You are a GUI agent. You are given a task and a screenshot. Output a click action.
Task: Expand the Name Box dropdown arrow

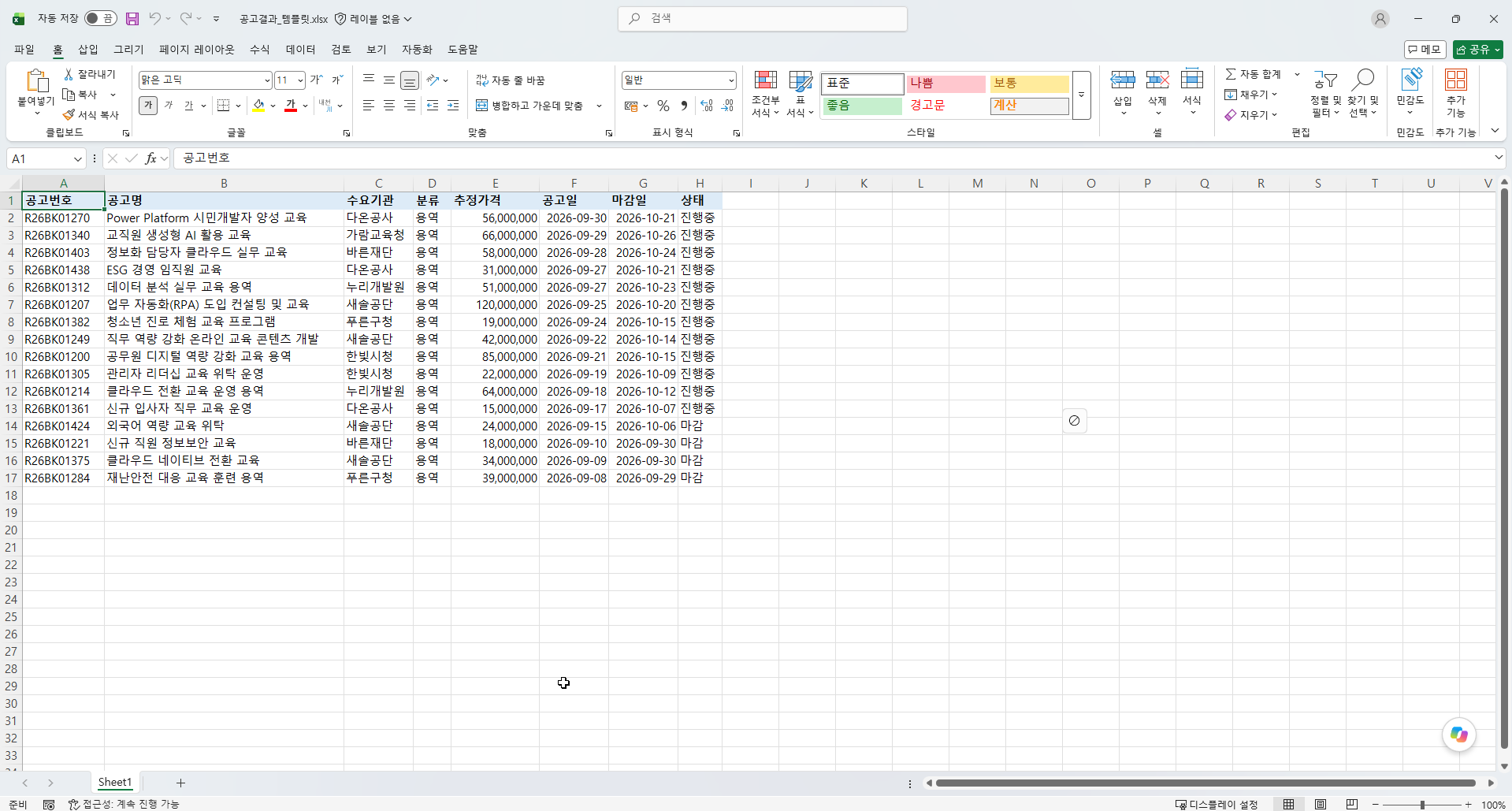point(77,159)
